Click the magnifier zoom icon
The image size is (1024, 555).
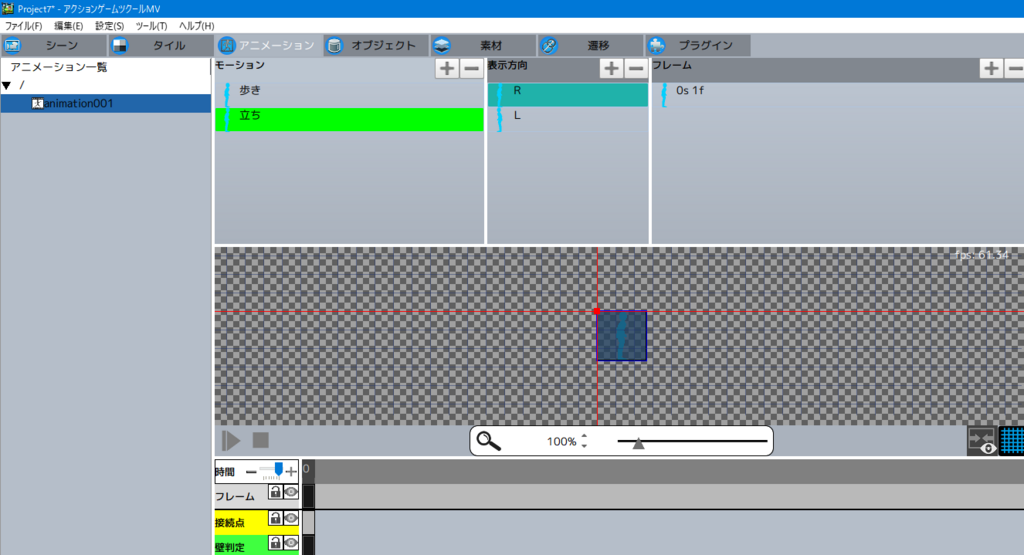pos(488,441)
